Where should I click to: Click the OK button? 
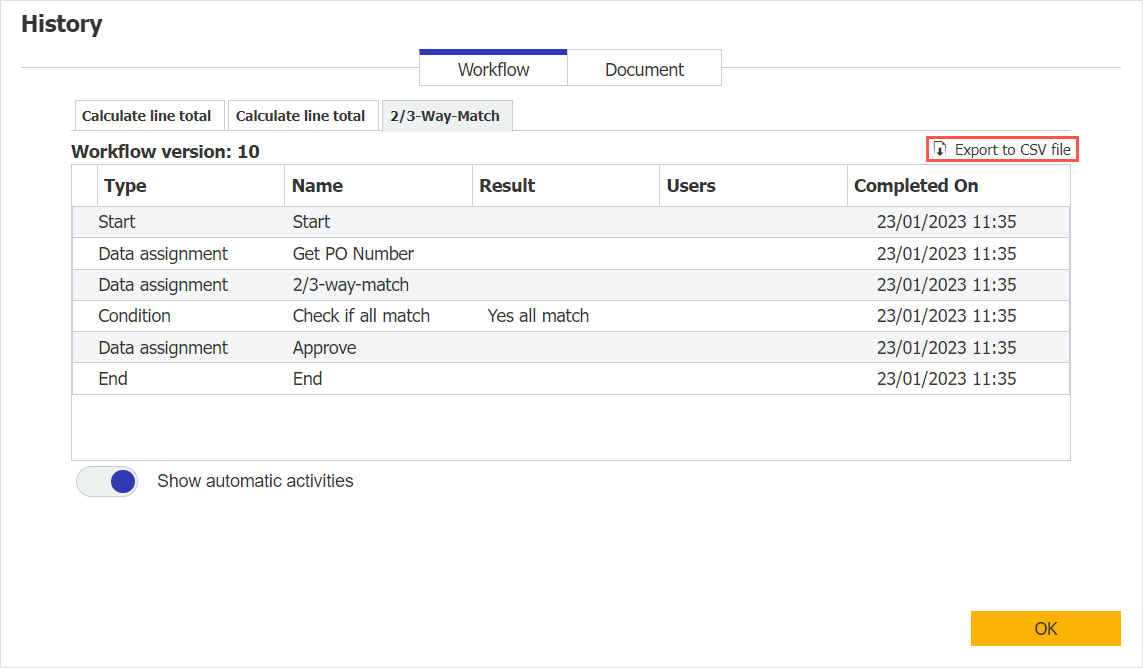coord(1046,628)
